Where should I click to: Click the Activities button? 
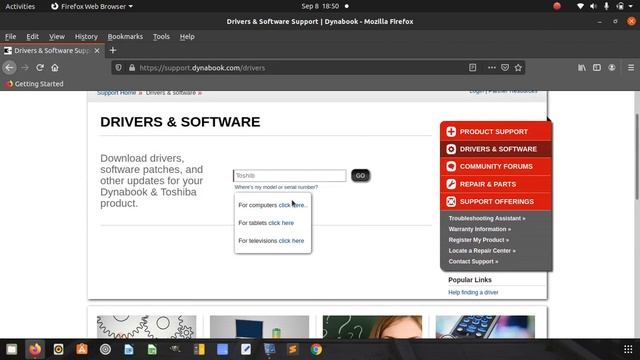[x=20, y=6]
